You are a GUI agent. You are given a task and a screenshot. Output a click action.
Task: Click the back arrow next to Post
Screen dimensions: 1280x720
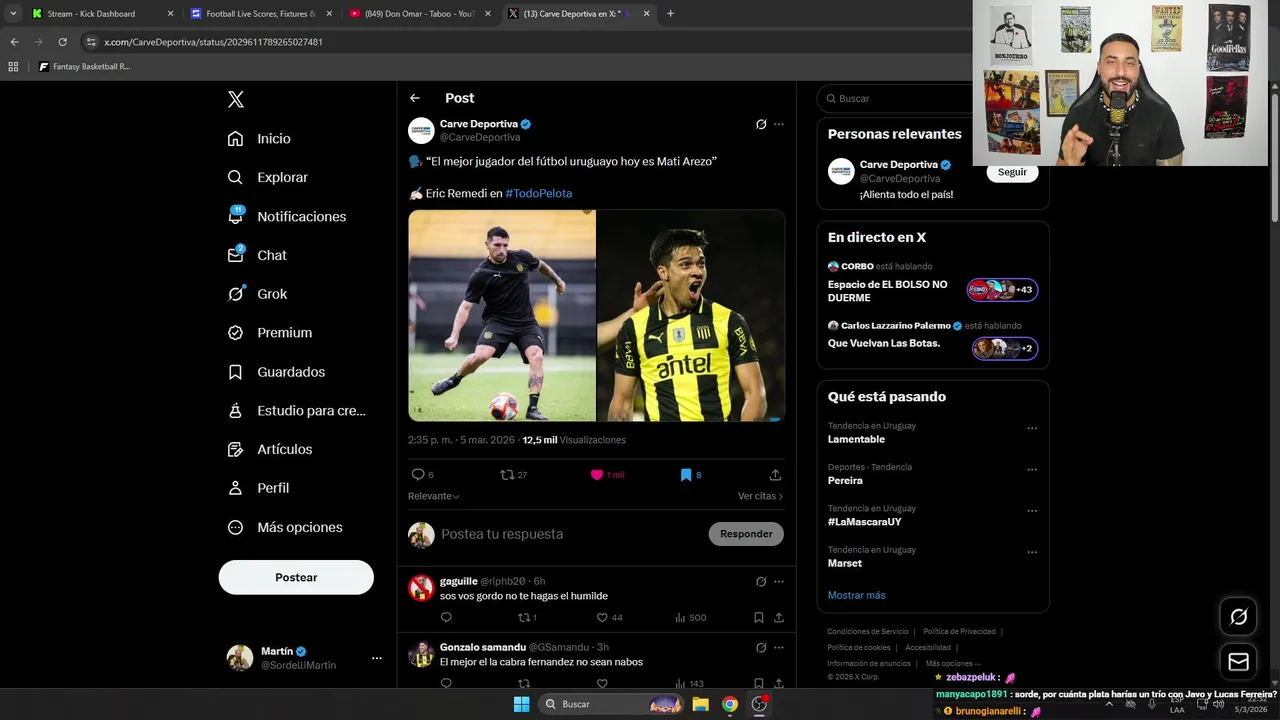415,98
